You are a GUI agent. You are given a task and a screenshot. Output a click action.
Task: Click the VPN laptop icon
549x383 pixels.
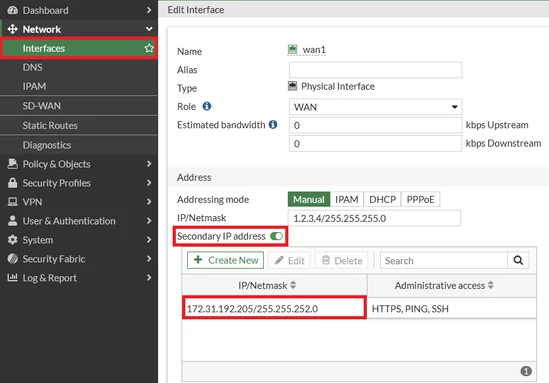tap(13, 202)
